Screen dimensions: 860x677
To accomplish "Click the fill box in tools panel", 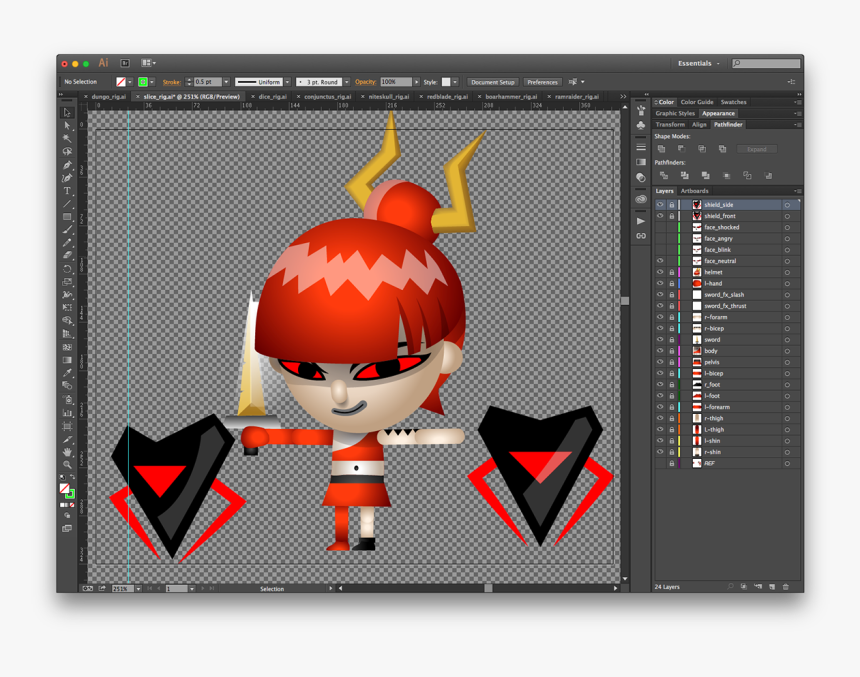I will coord(65,488).
